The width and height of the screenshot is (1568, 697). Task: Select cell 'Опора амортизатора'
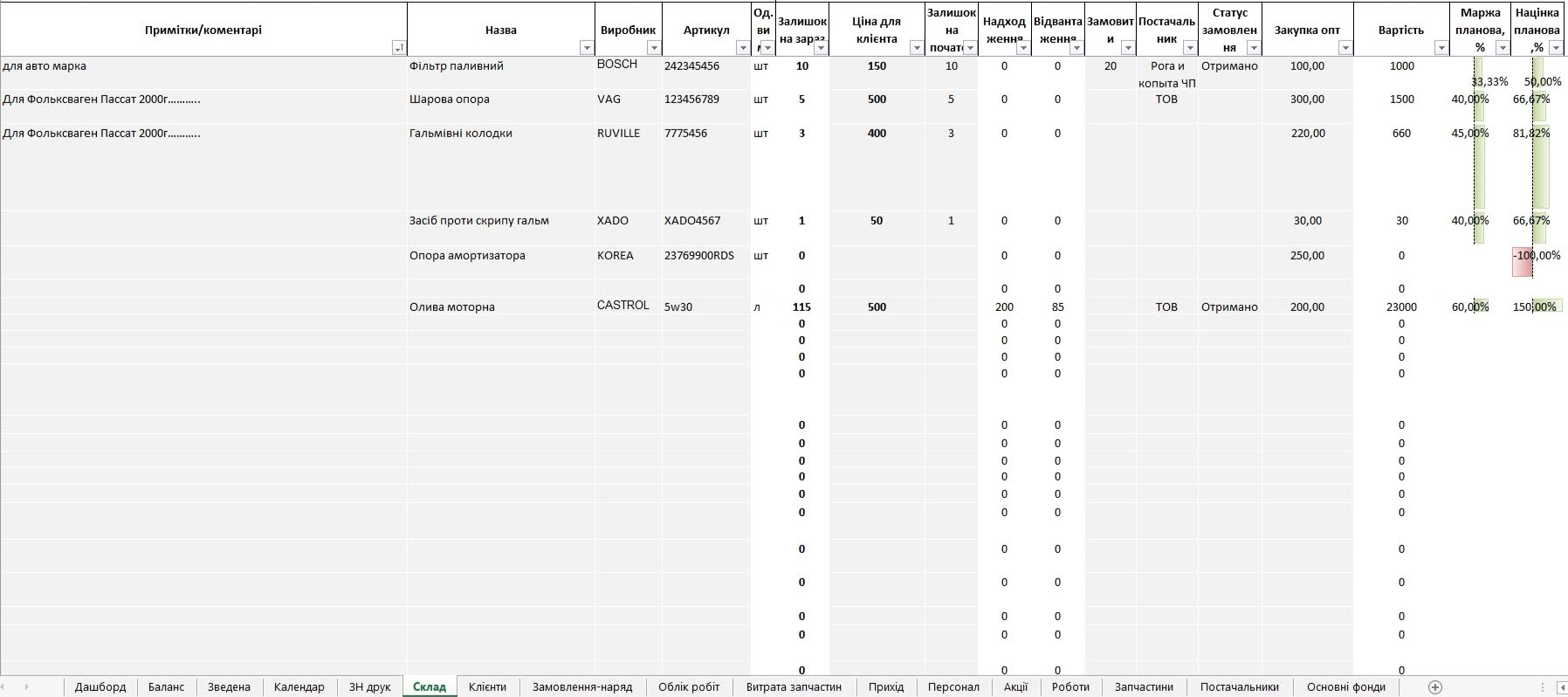pos(501,262)
